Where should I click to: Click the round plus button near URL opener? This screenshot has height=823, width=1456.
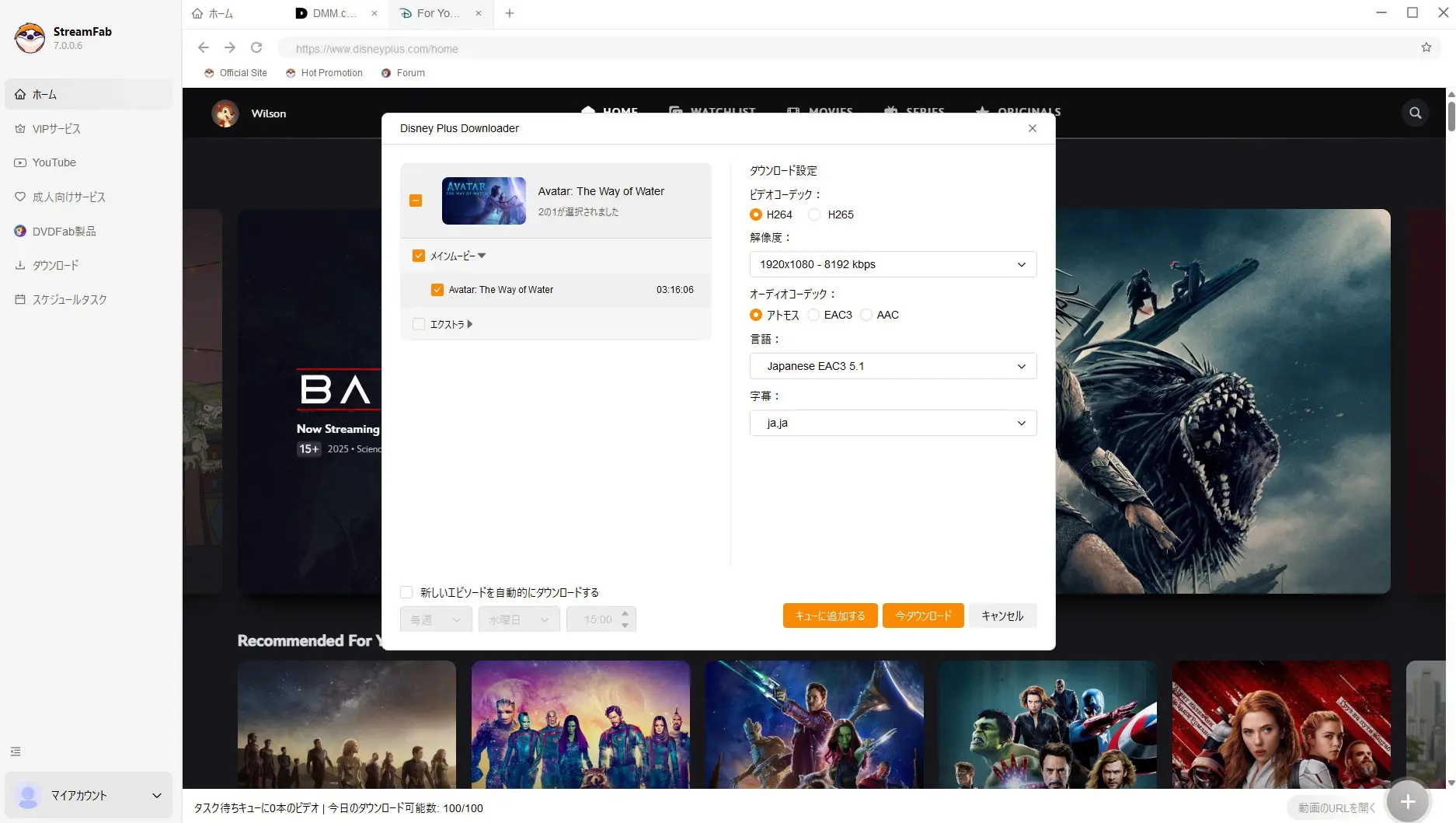point(1407,801)
